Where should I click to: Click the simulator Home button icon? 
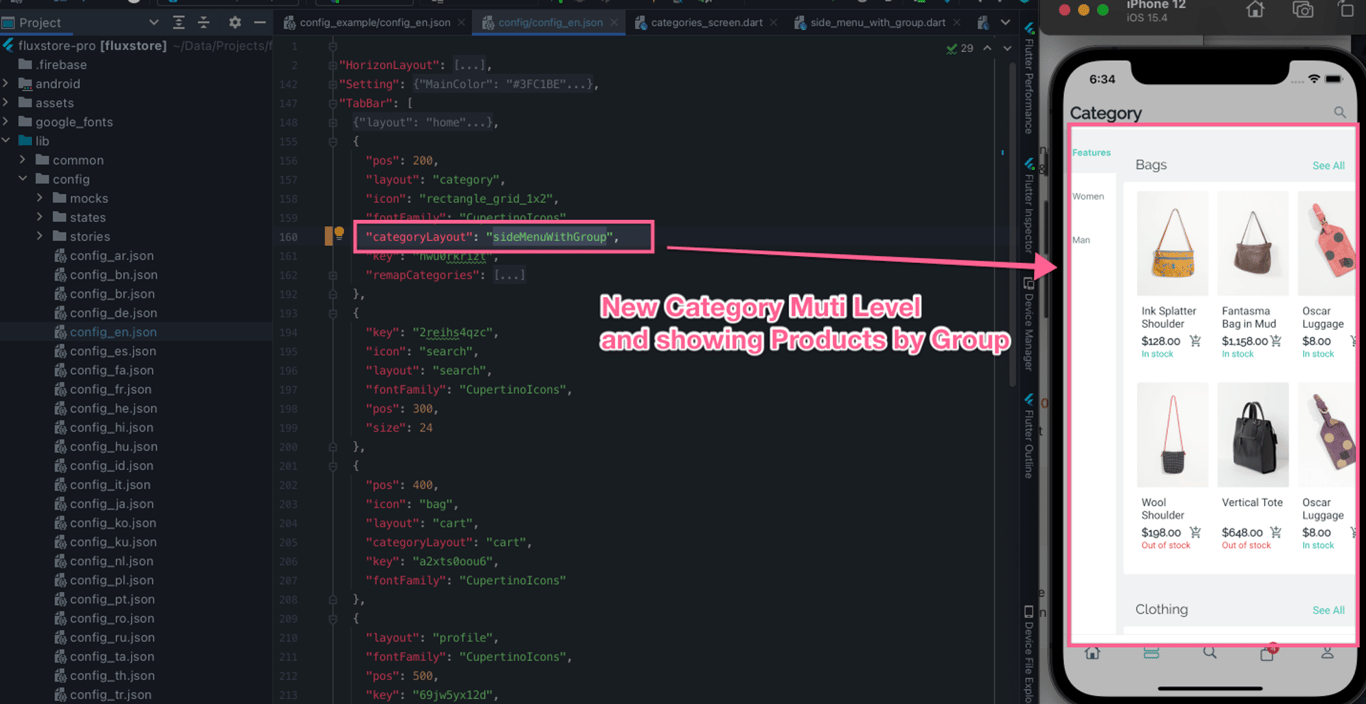click(x=1255, y=10)
